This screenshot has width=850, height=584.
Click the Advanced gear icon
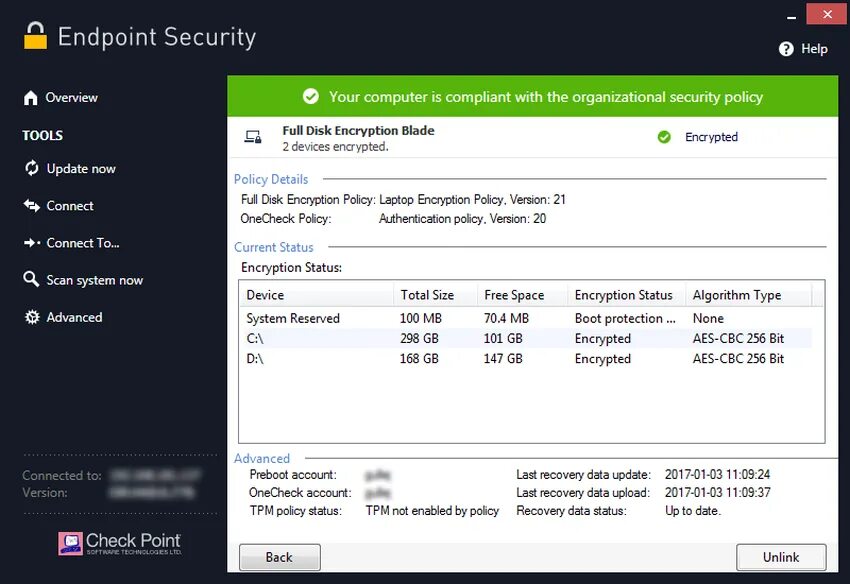(31, 317)
